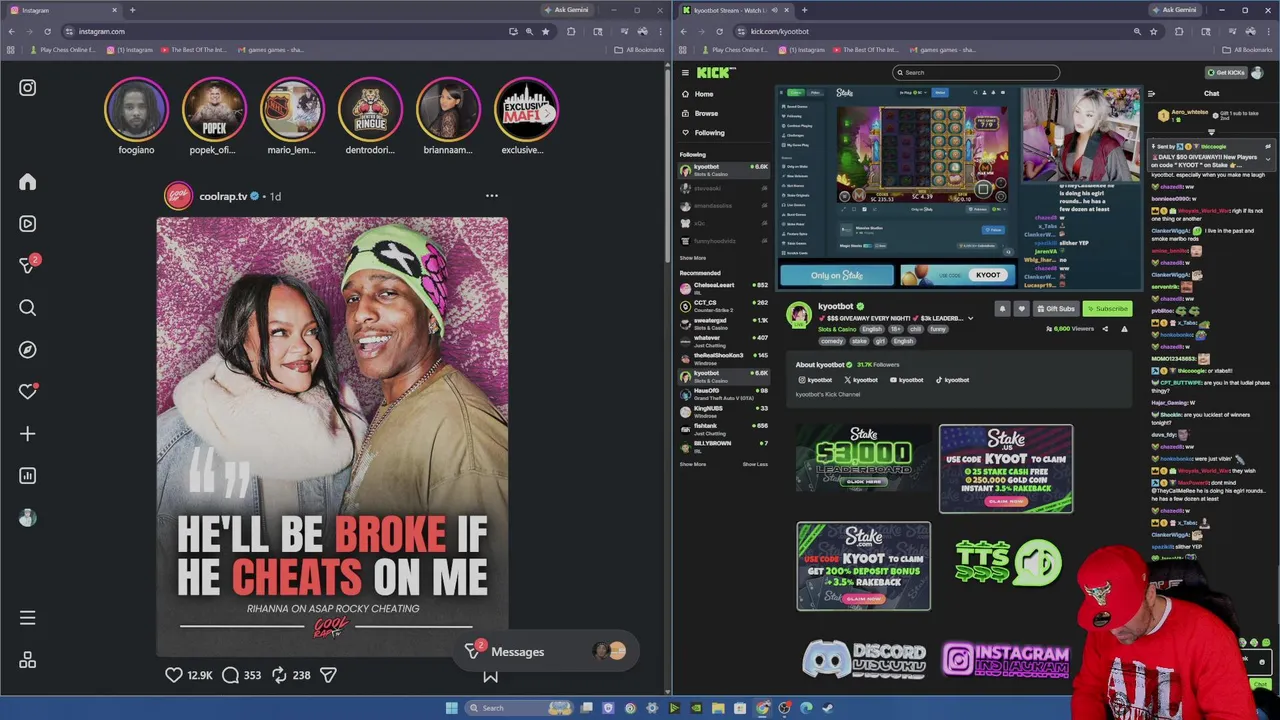The width and height of the screenshot is (1280, 720).
Task: Open All Bookmarks folder in Kick window
Action: [1248, 50]
